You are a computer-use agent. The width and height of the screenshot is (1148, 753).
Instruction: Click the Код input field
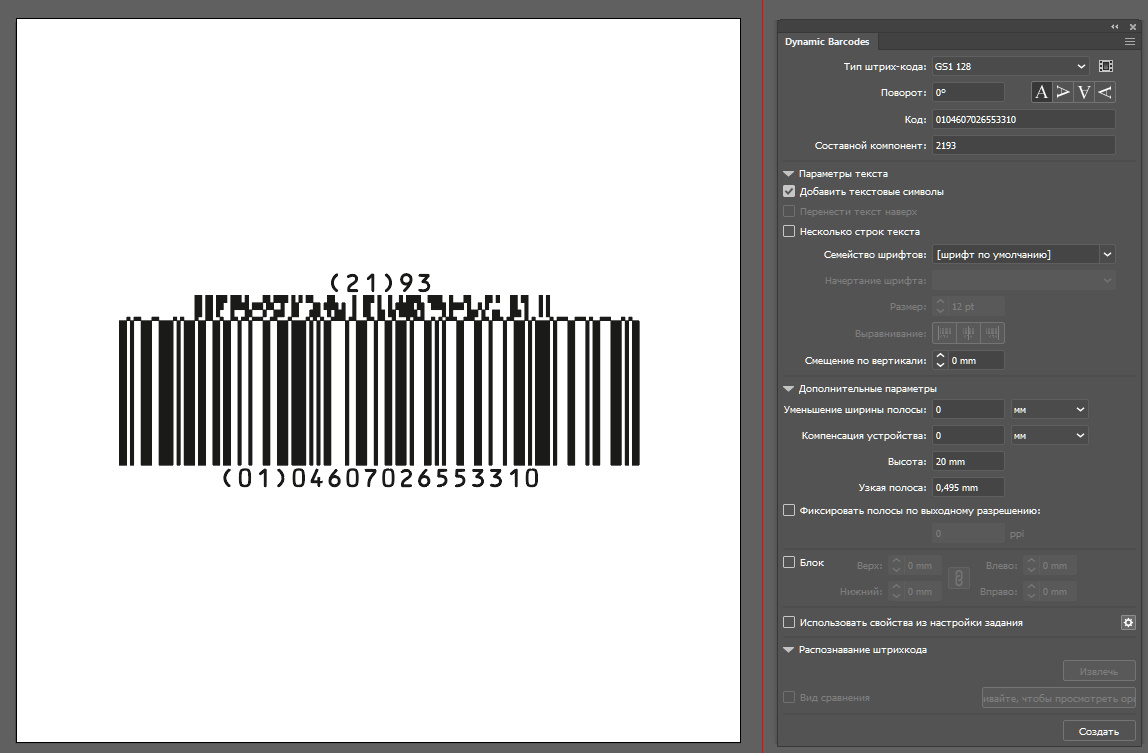coord(1024,119)
